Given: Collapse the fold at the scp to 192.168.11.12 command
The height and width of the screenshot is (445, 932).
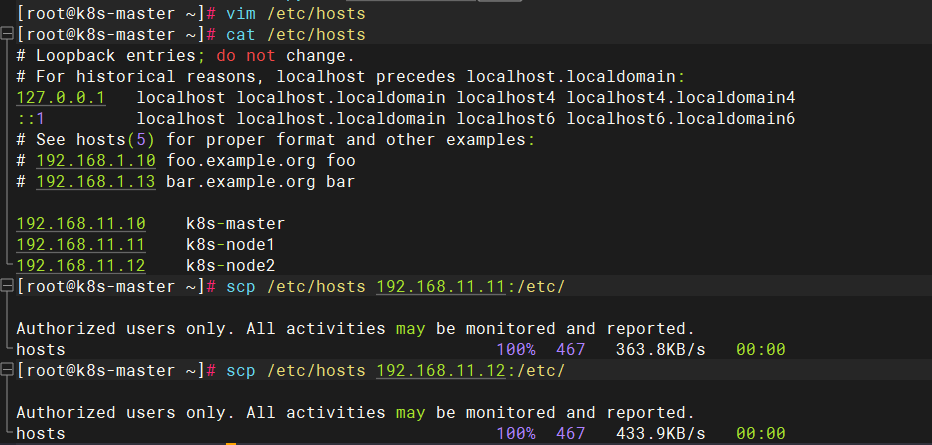Looking at the screenshot, I should pyautogui.click(x=7, y=371).
